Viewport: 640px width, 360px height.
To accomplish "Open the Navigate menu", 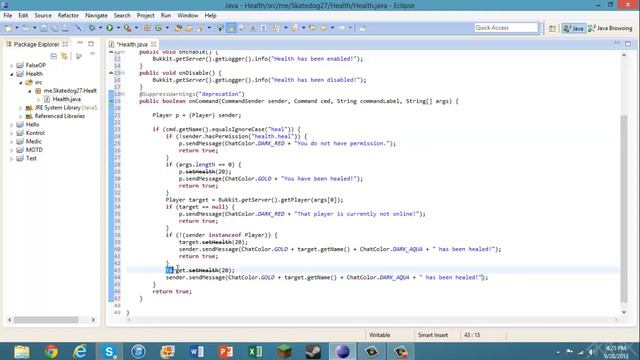I will tap(96, 16).
